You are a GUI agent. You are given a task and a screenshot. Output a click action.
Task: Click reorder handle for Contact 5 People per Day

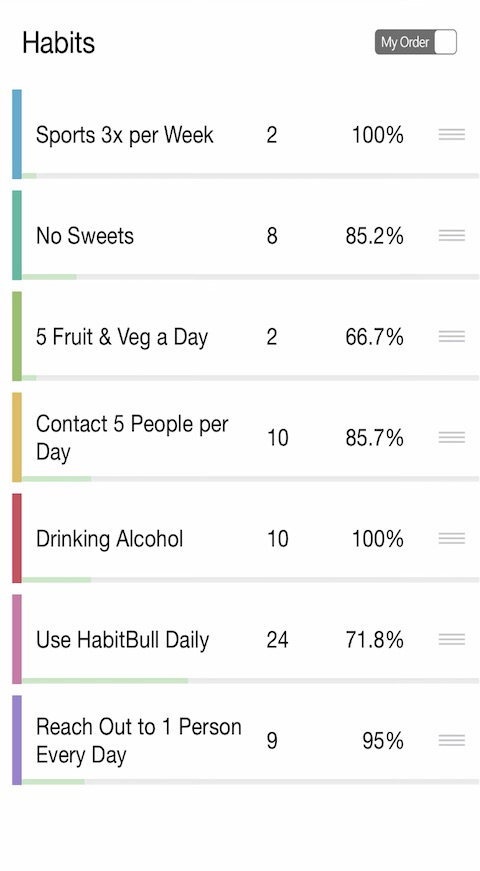pyautogui.click(x=451, y=438)
